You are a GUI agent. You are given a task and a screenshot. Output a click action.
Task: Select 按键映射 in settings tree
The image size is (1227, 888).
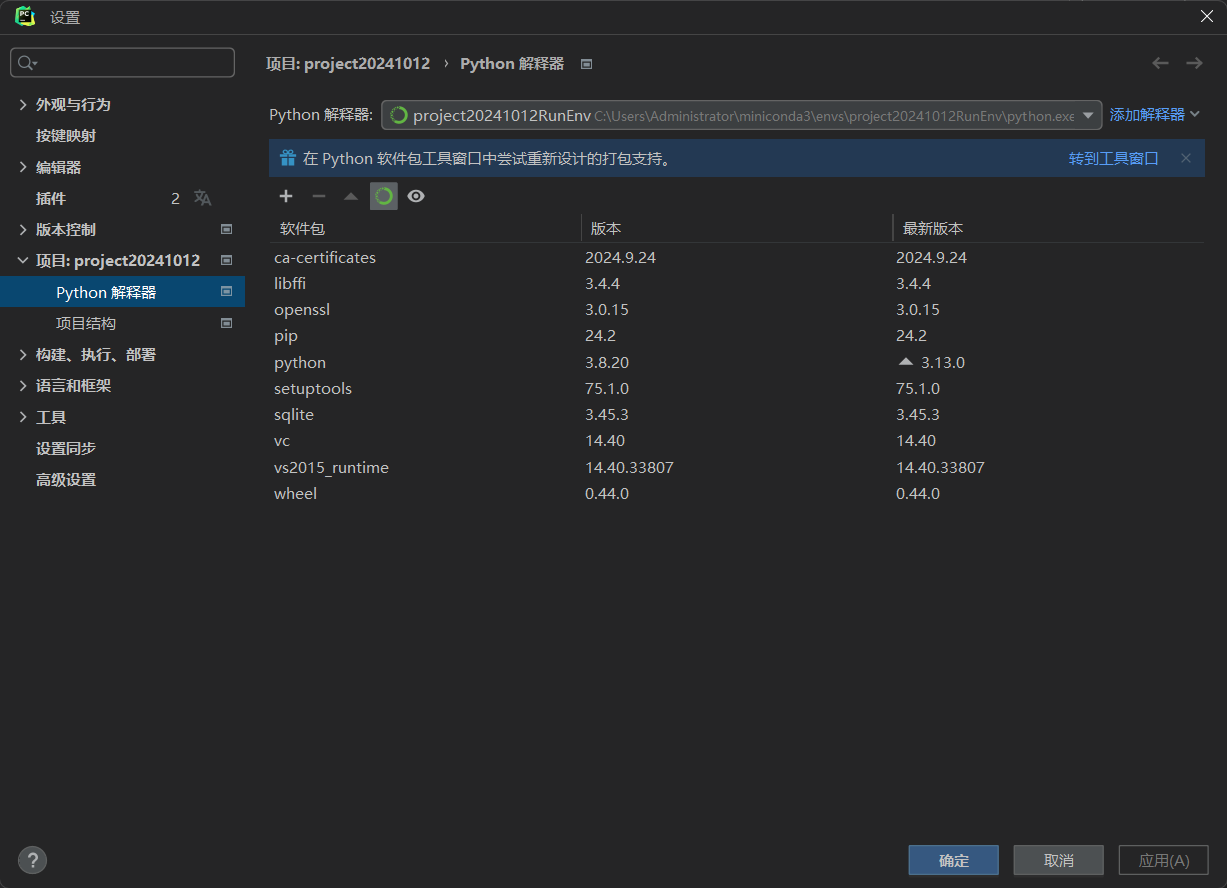point(66,136)
